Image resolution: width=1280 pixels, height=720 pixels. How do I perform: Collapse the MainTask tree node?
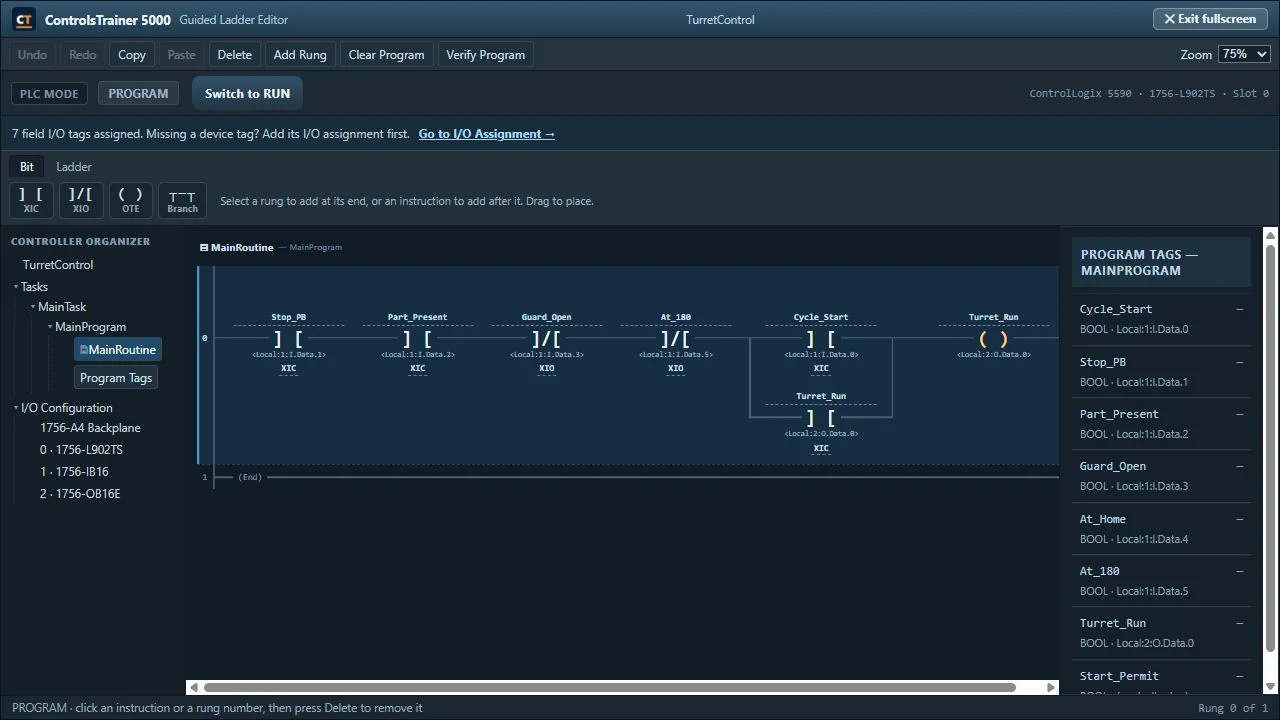click(33, 307)
